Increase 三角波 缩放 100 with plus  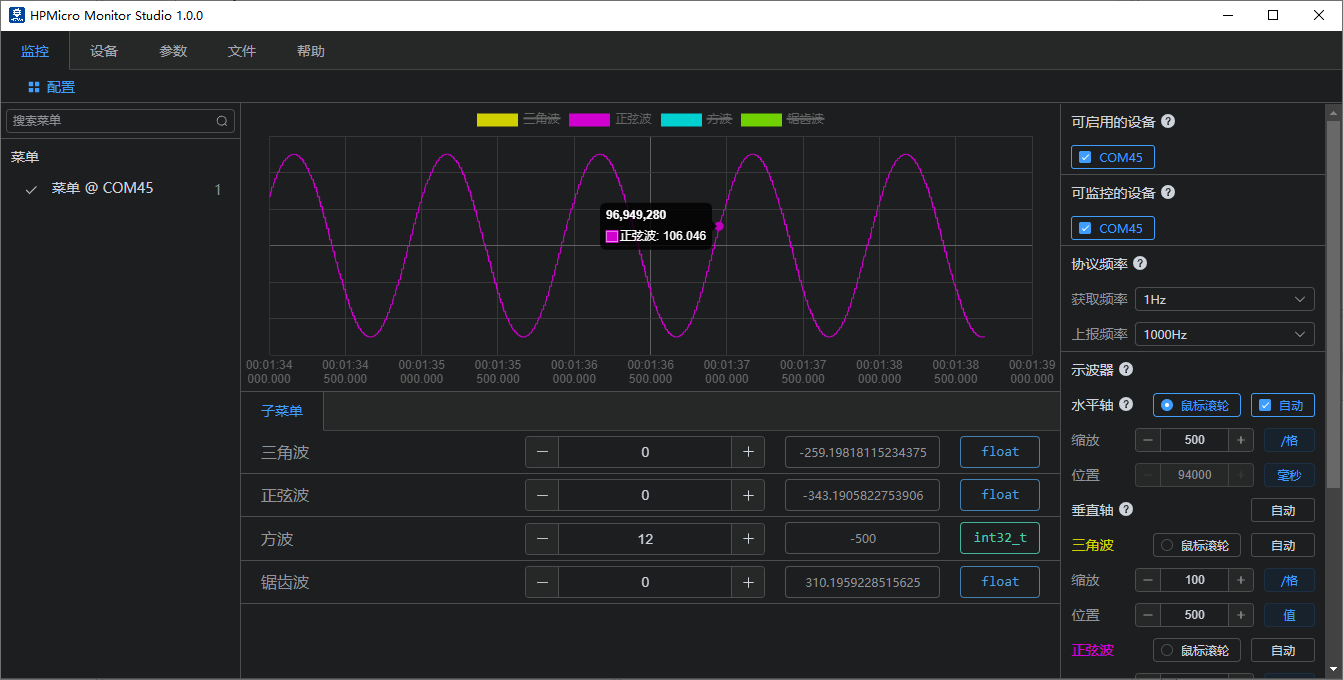pyautogui.click(x=1241, y=580)
